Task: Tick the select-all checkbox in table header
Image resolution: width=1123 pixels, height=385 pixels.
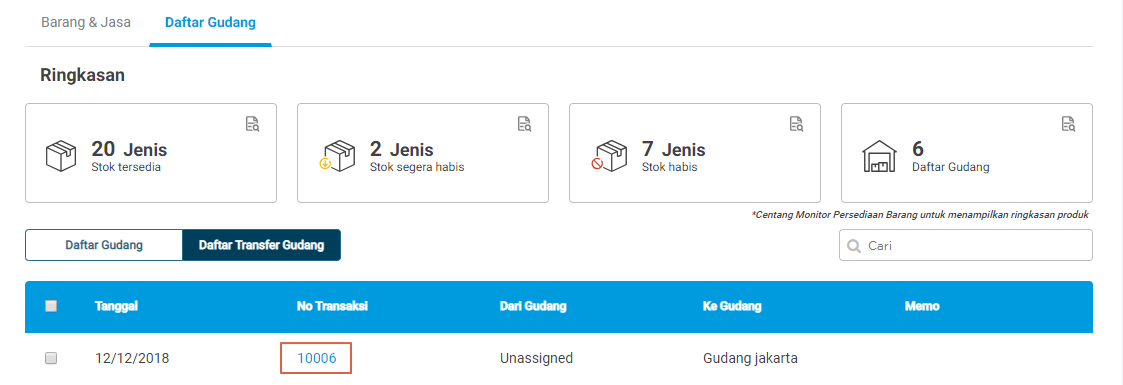Action: pos(51,306)
